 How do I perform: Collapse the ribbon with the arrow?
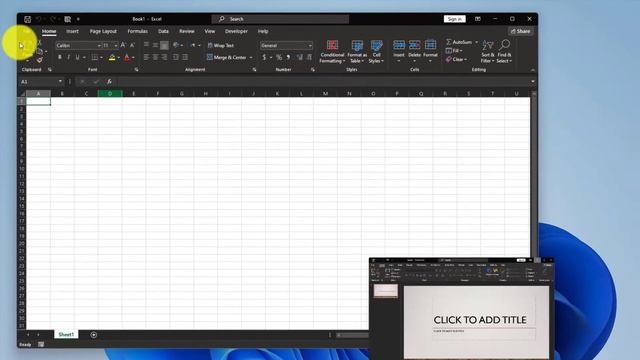pos(532,70)
